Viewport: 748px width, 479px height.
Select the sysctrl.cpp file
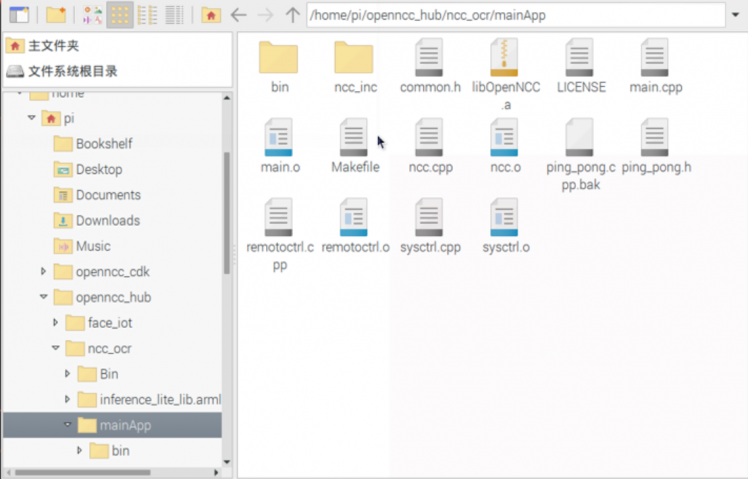point(430,227)
